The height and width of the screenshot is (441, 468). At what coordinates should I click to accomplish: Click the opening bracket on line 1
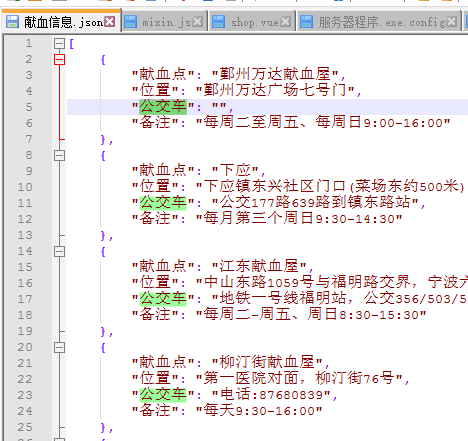click(71, 43)
